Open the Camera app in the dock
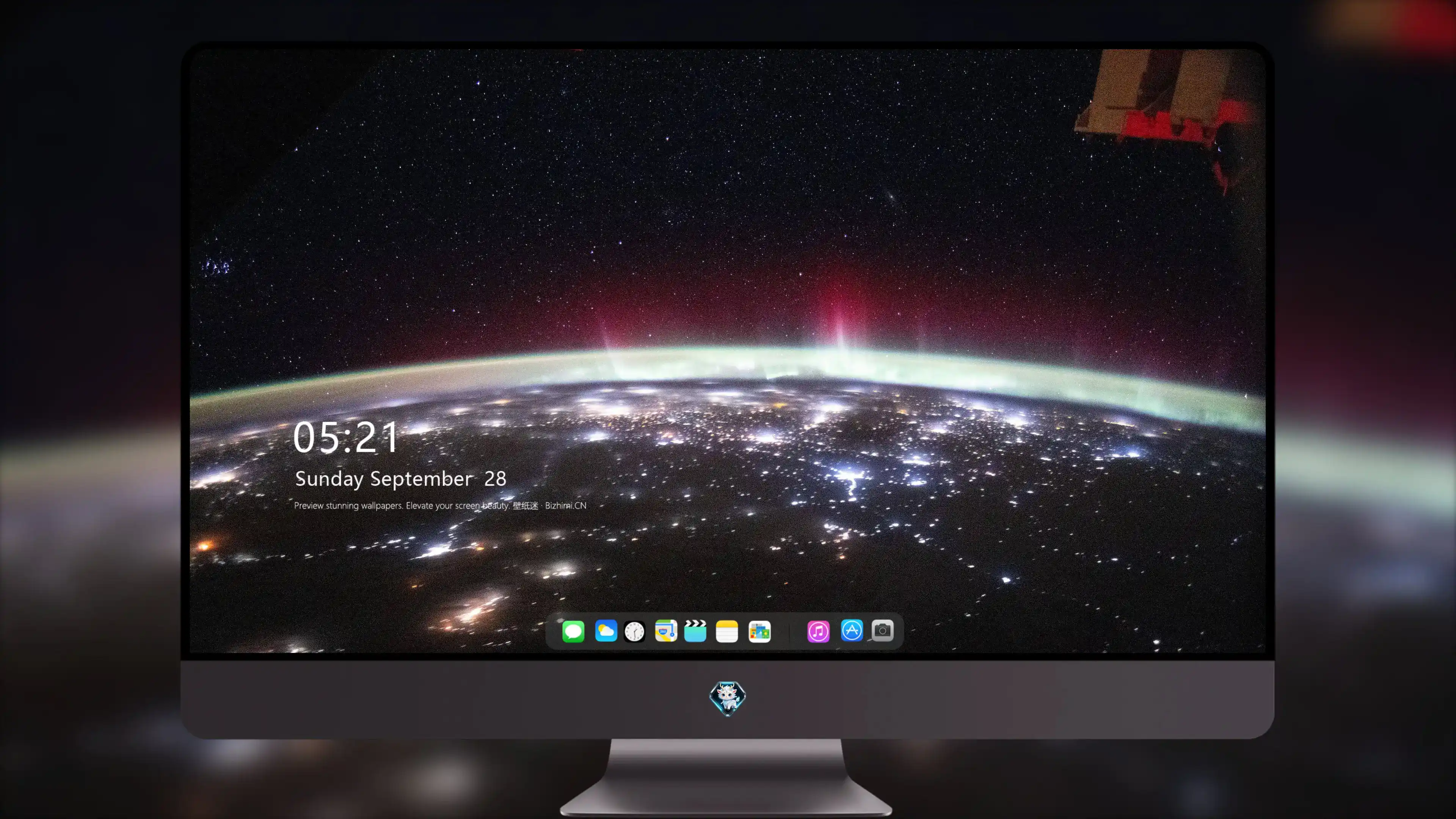This screenshot has width=1456, height=819. tap(882, 630)
